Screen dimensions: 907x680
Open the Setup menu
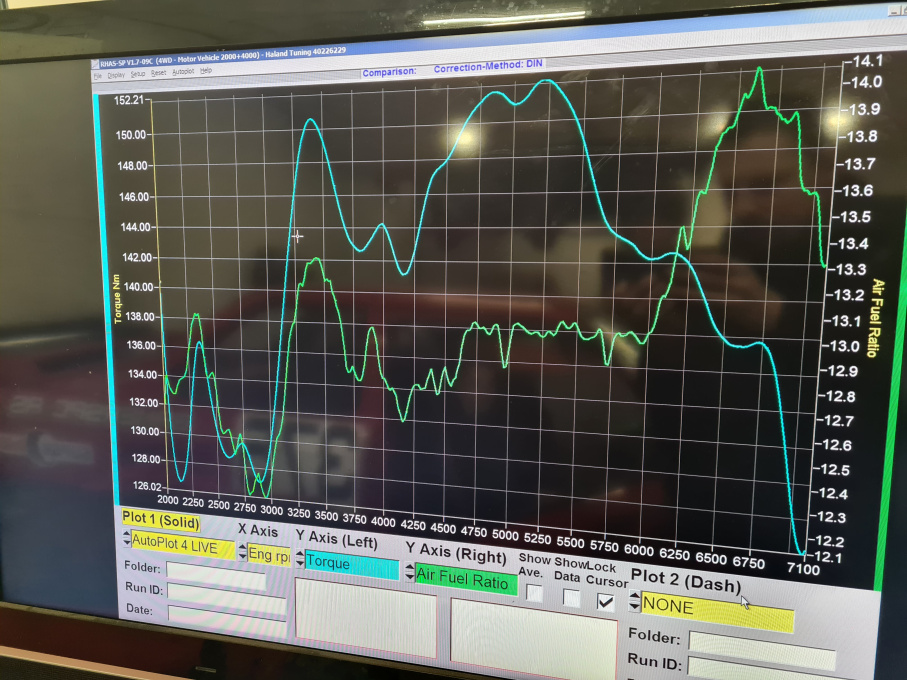(137, 74)
